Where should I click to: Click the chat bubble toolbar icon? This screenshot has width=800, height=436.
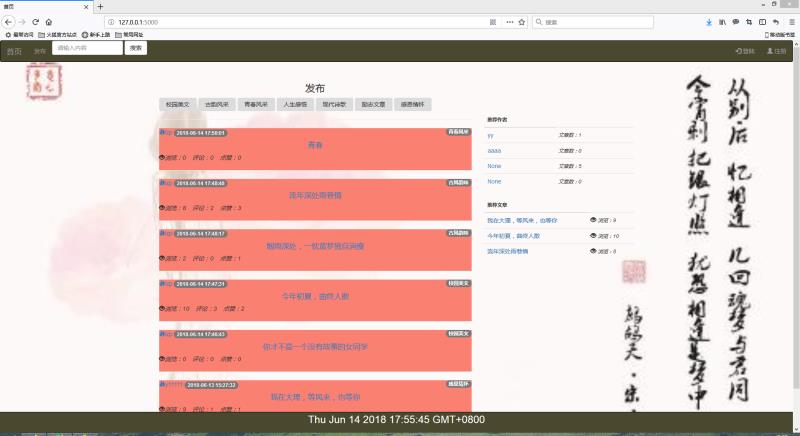pos(735,22)
